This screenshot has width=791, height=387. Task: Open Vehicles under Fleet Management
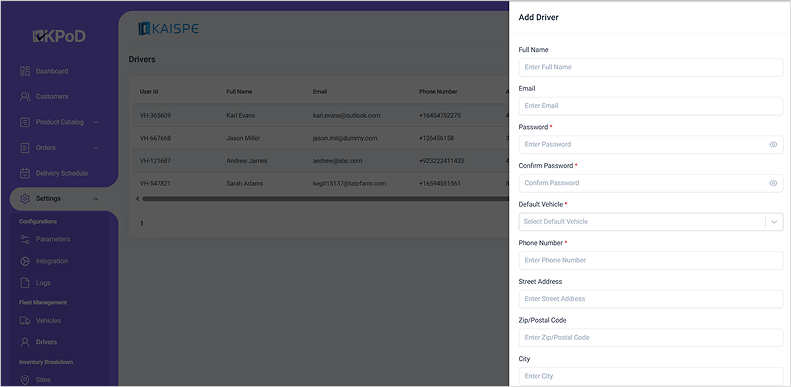pyautogui.click(x=48, y=320)
